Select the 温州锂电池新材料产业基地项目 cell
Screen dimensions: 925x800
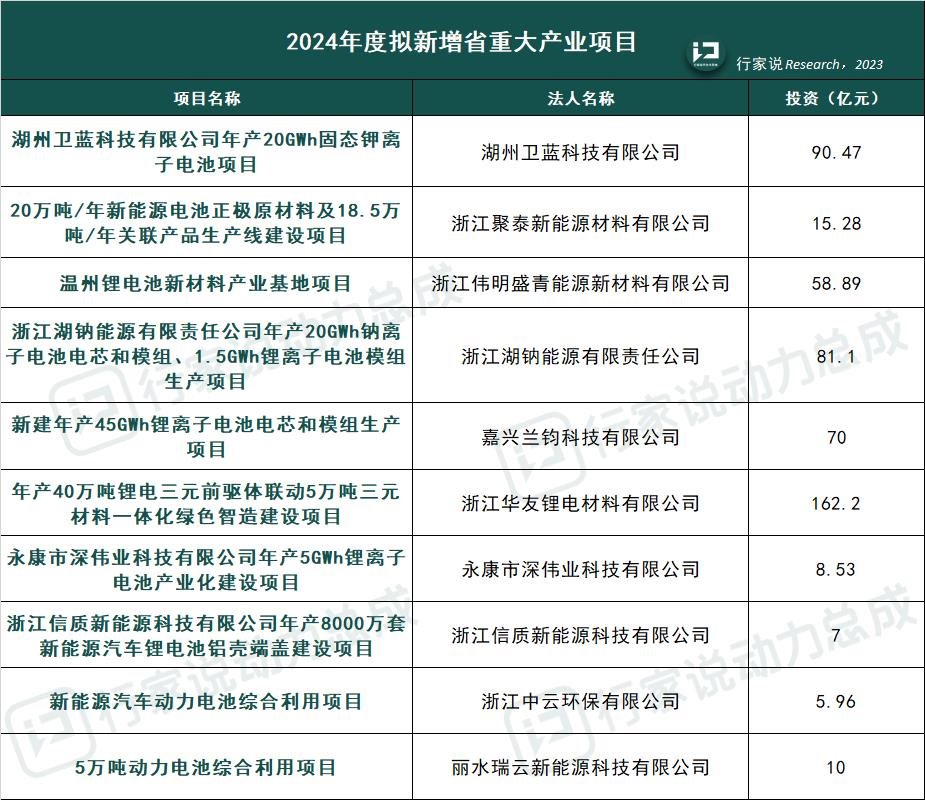tap(206, 283)
